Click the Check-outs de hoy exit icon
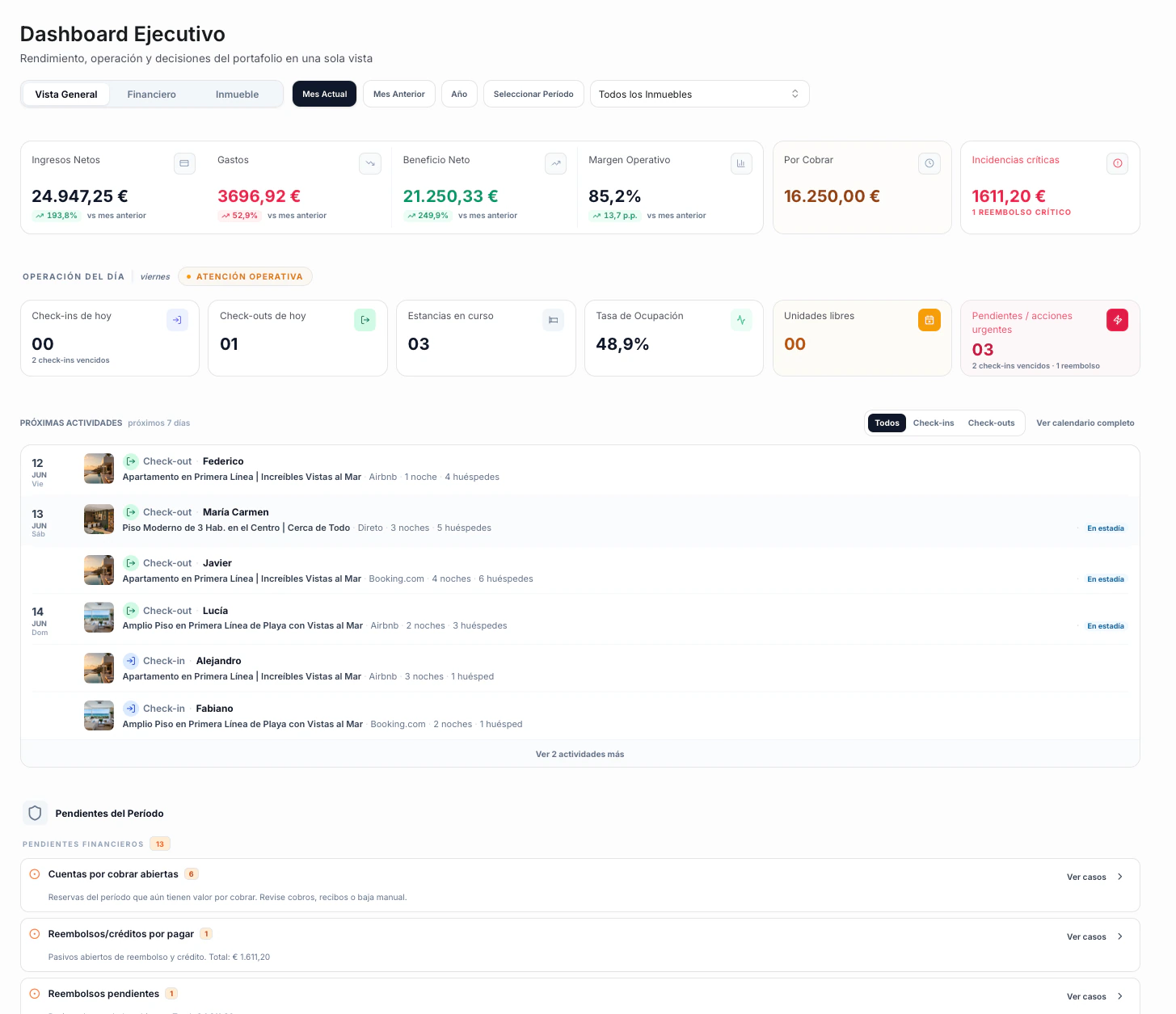The height and width of the screenshot is (1014, 1176). (x=365, y=320)
